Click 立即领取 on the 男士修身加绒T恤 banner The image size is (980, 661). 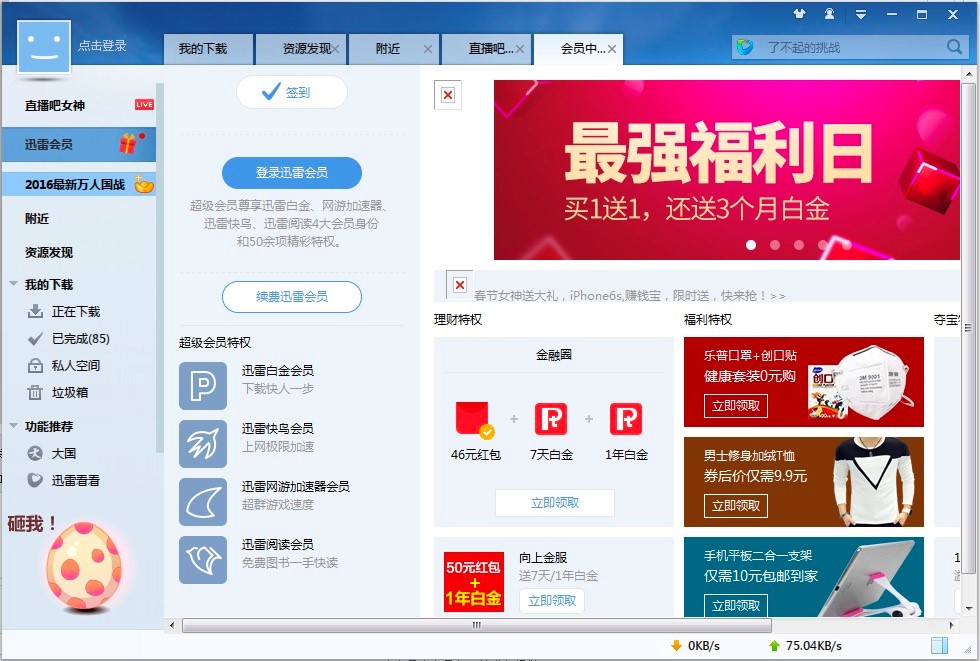736,506
